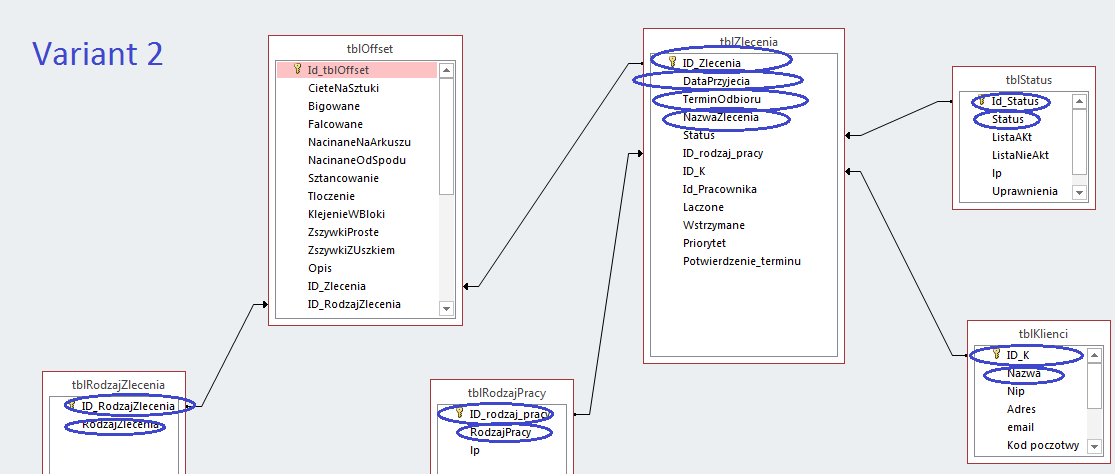Click the primary key icon beside Id_tblOffset
The height and width of the screenshot is (474, 1115).
pos(298,69)
